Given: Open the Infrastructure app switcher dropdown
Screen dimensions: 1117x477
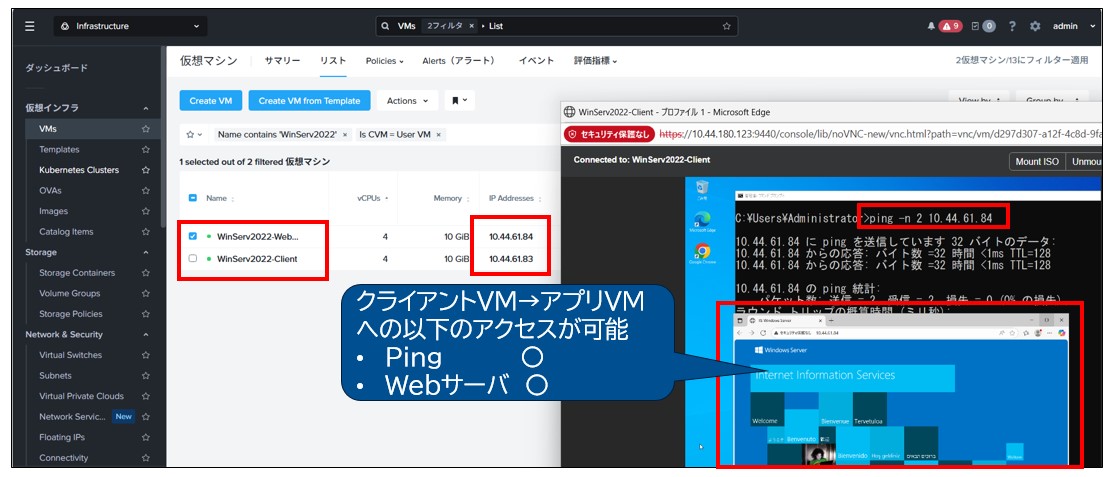Looking at the screenshot, I should [x=129, y=26].
